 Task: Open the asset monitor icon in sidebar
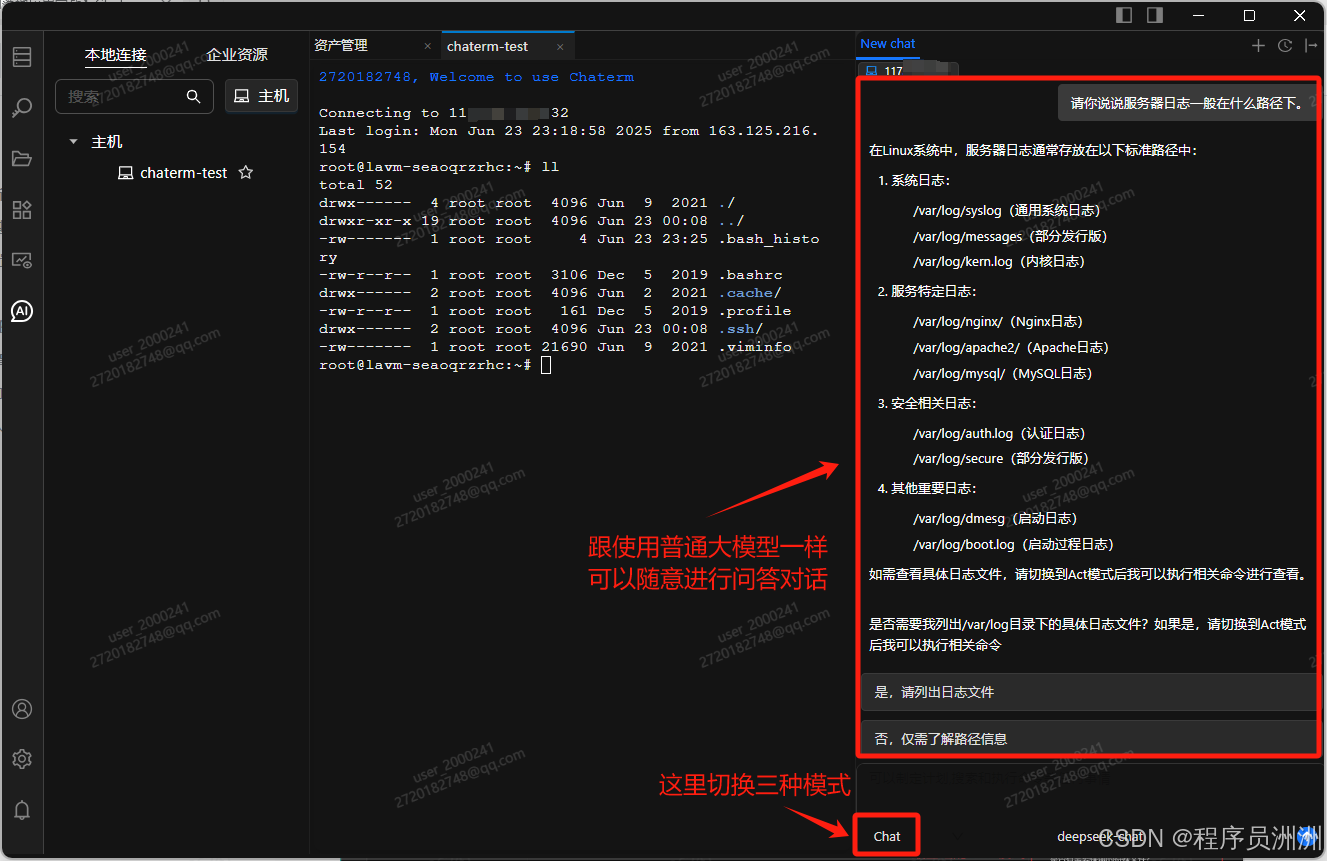22,260
